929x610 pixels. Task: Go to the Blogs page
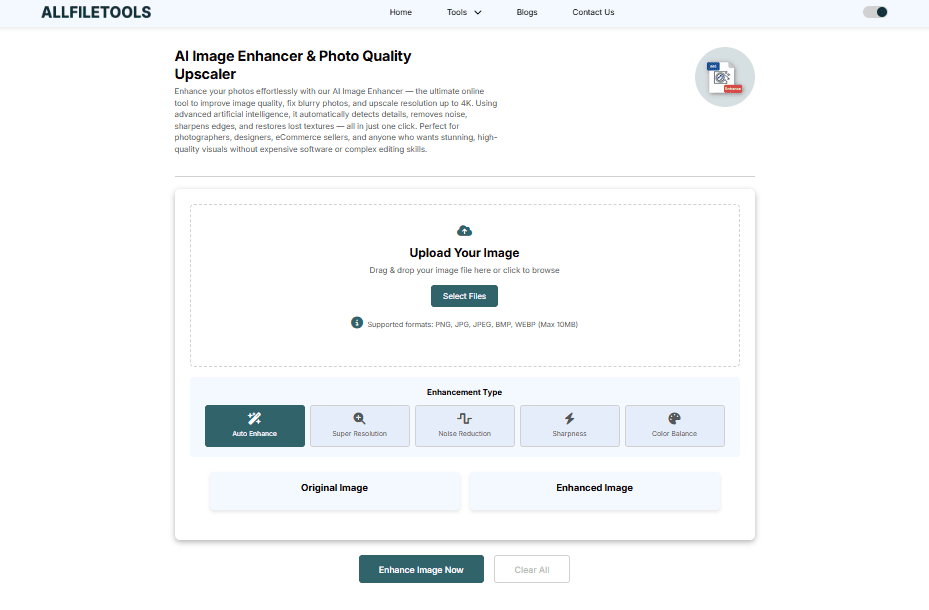pyautogui.click(x=527, y=13)
